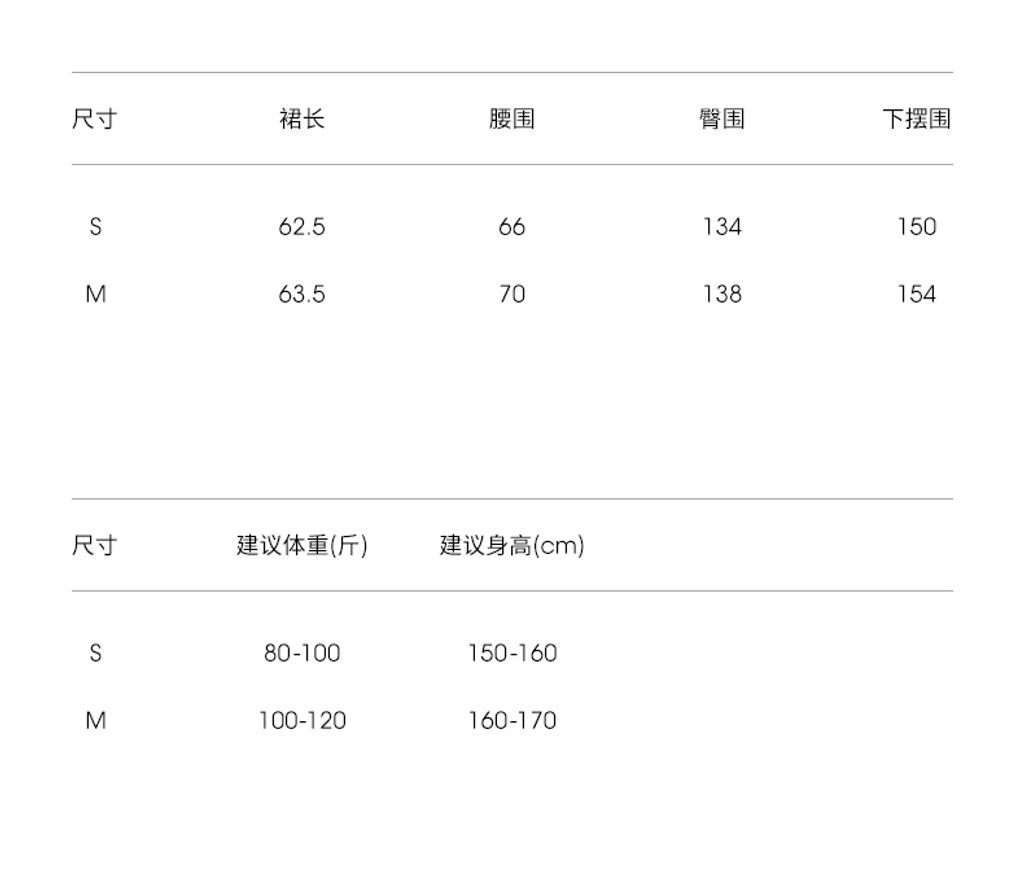1024x879 pixels.
Task: Click the 建议体重(斤) header
Action: [302, 545]
